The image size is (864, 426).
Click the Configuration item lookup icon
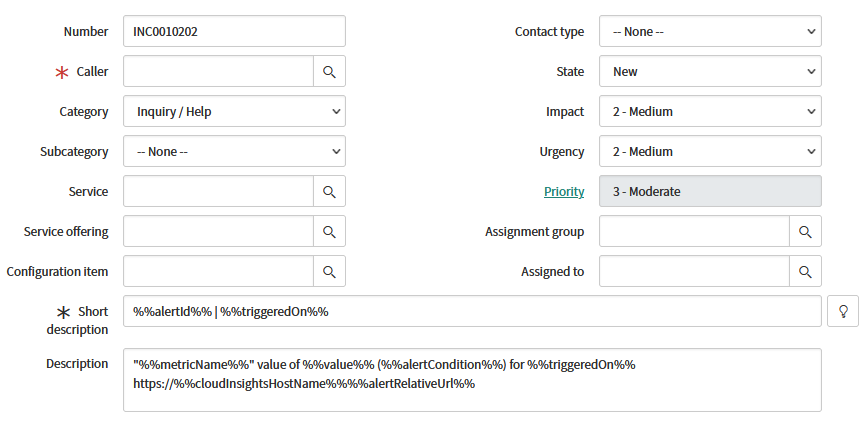[x=329, y=272]
